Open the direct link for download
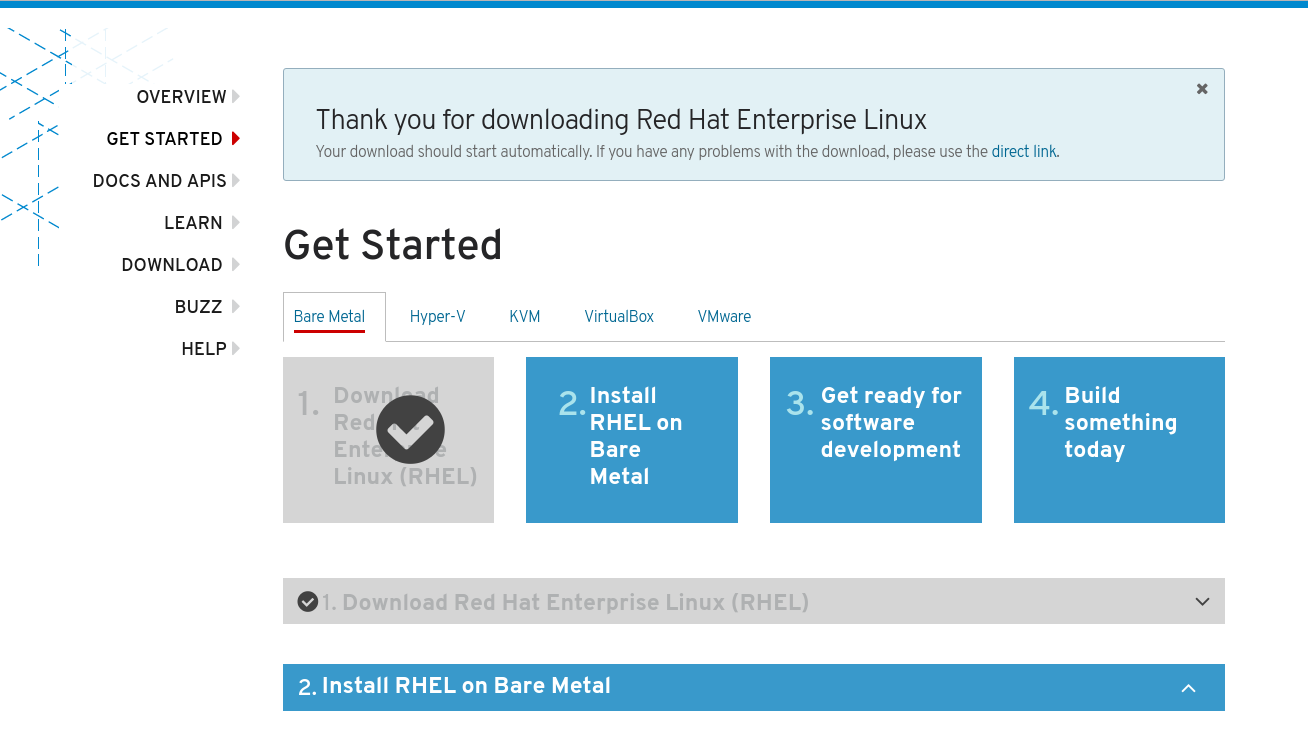 1024,152
